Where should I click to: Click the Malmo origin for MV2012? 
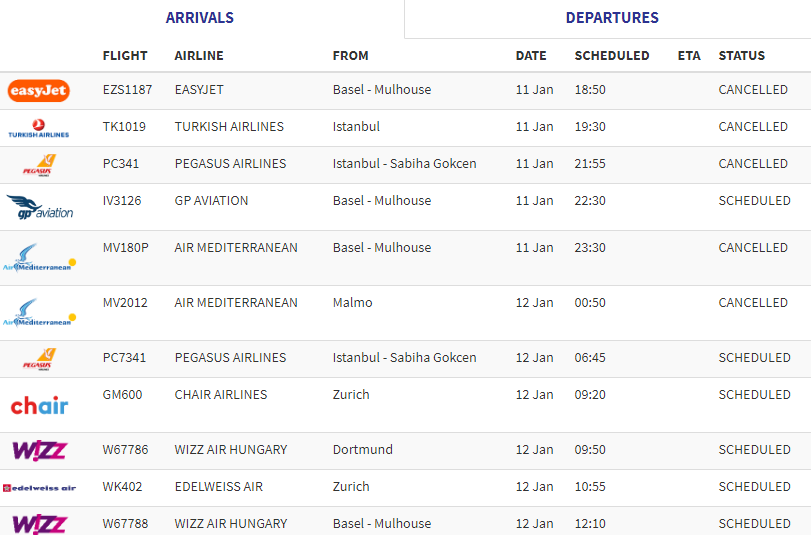[x=352, y=303]
